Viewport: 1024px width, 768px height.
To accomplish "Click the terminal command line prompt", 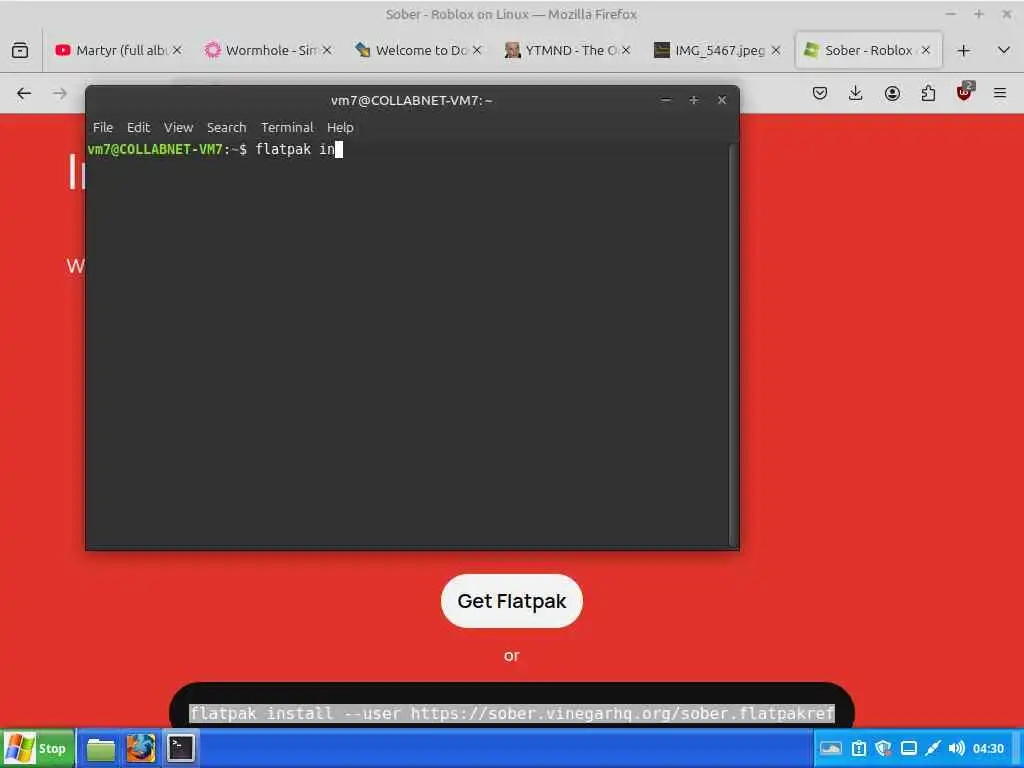I will [215, 149].
